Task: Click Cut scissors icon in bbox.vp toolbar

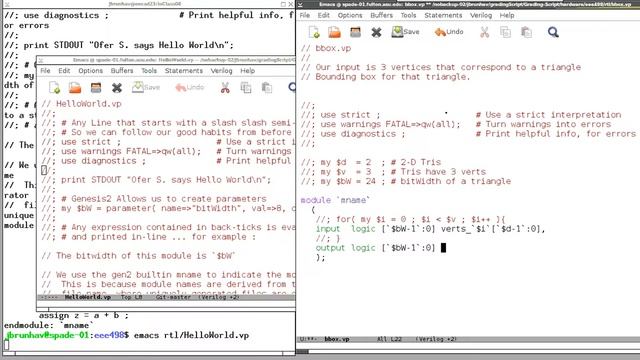Action: pos(484,32)
